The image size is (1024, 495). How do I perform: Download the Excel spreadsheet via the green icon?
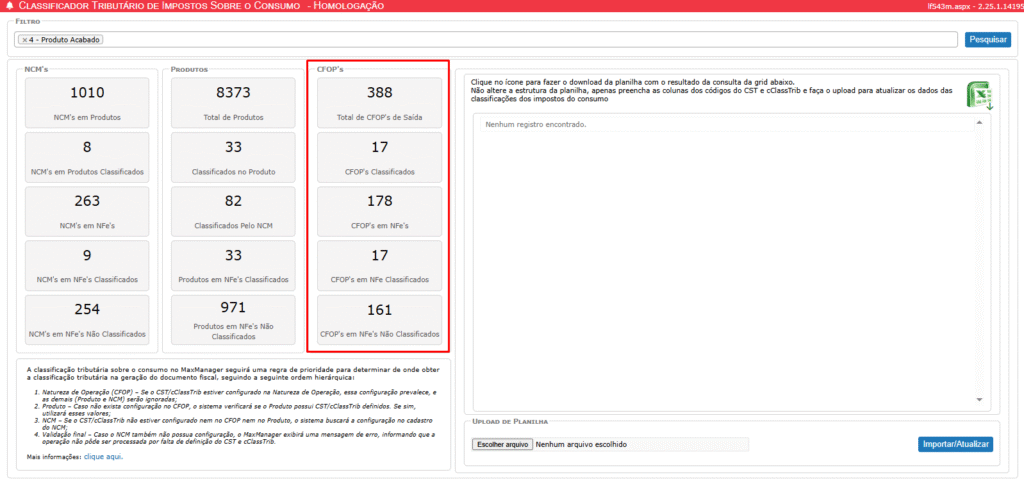click(977, 96)
